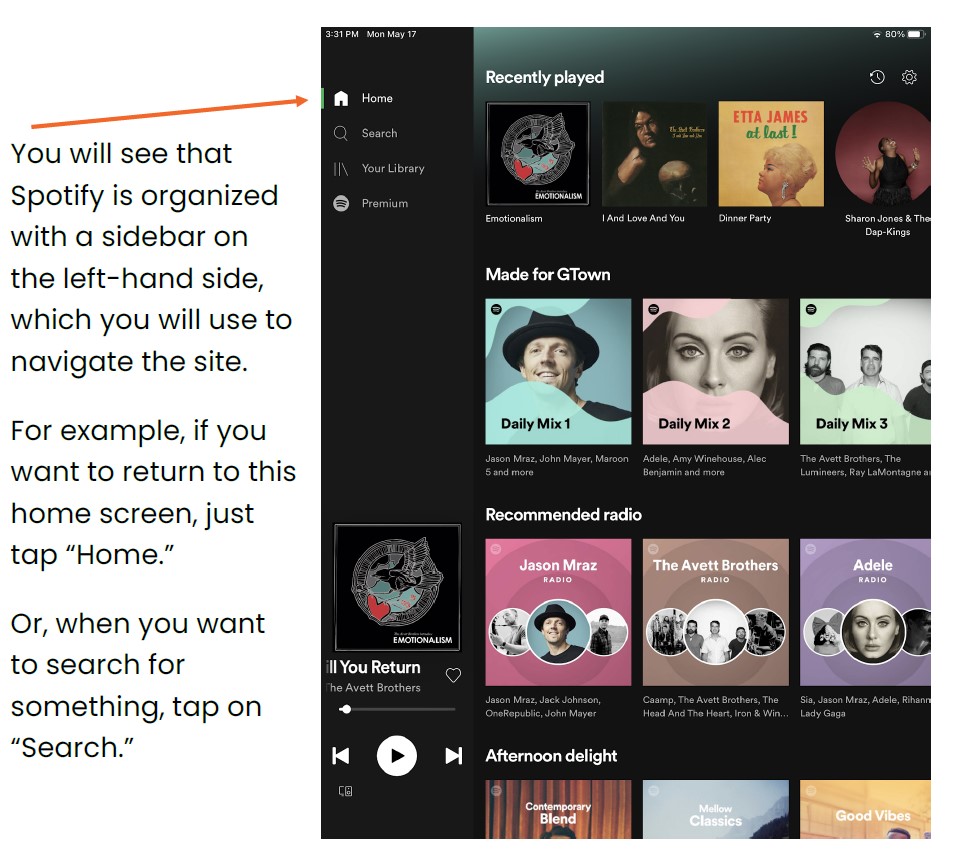The image size is (958, 868).
Task: Click the battery indicator in status bar
Action: 916,34
